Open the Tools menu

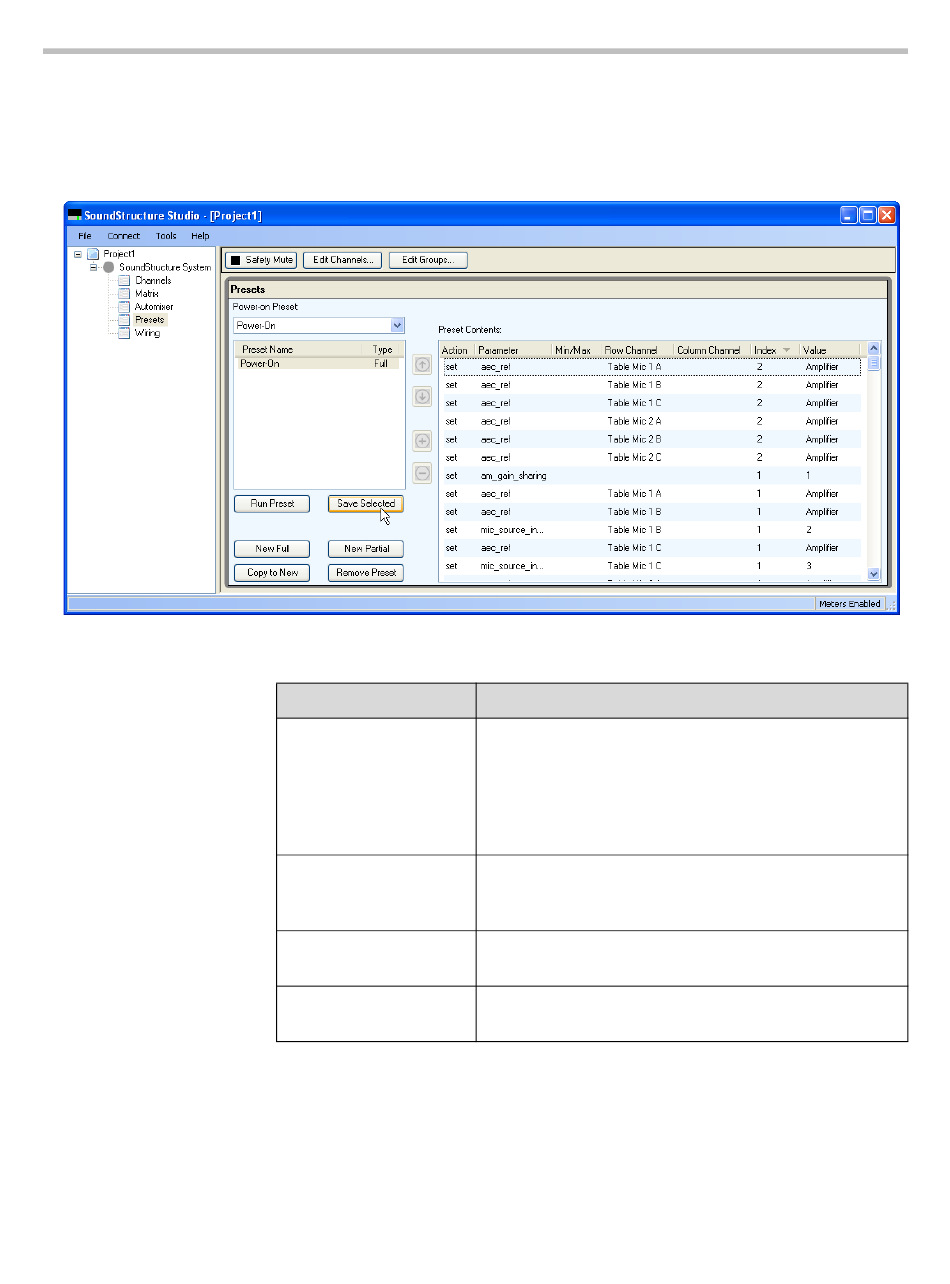pyautogui.click(x=166, y=236)
